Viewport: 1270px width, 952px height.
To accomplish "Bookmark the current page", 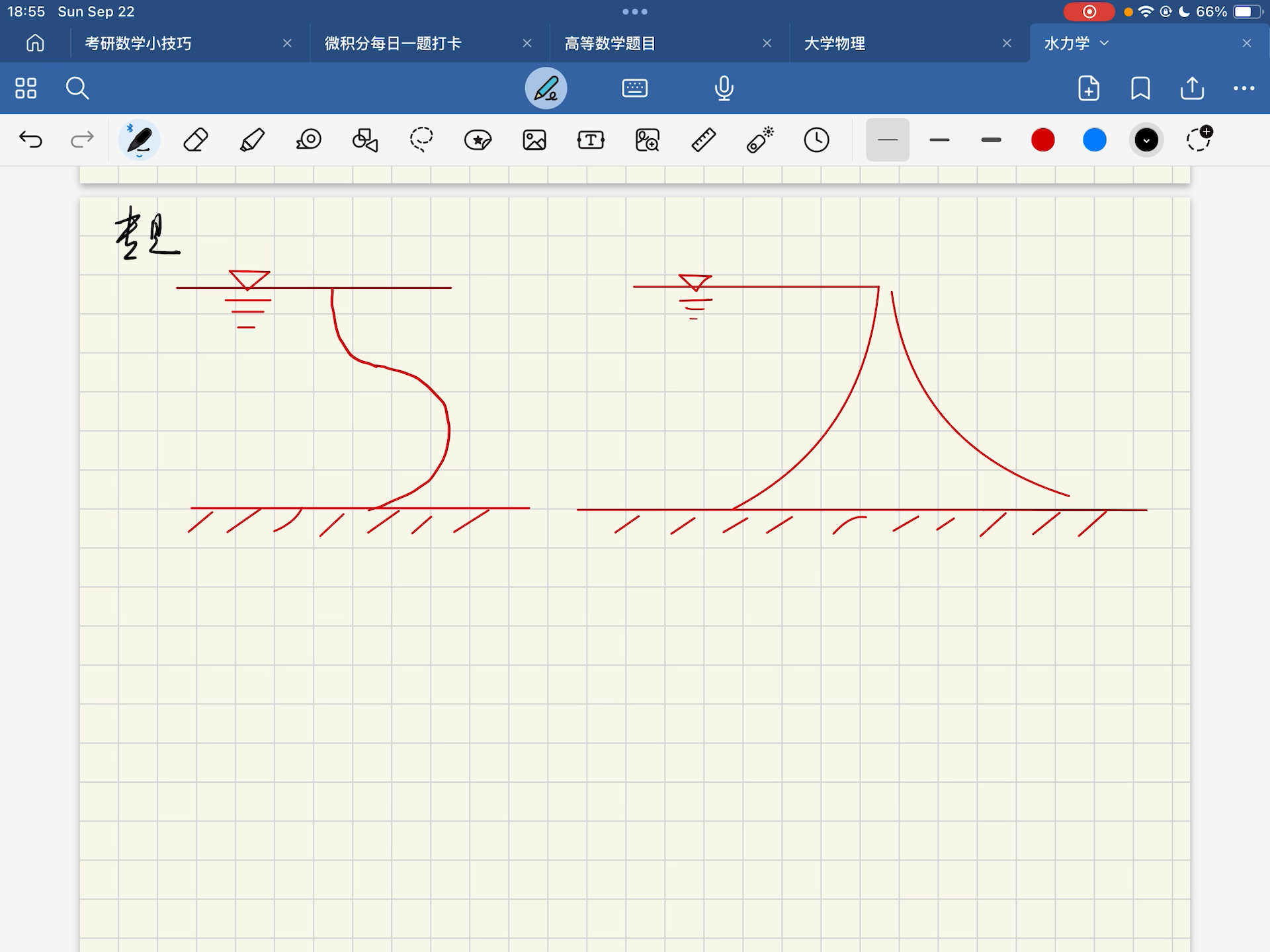I will coord(1140,88).
